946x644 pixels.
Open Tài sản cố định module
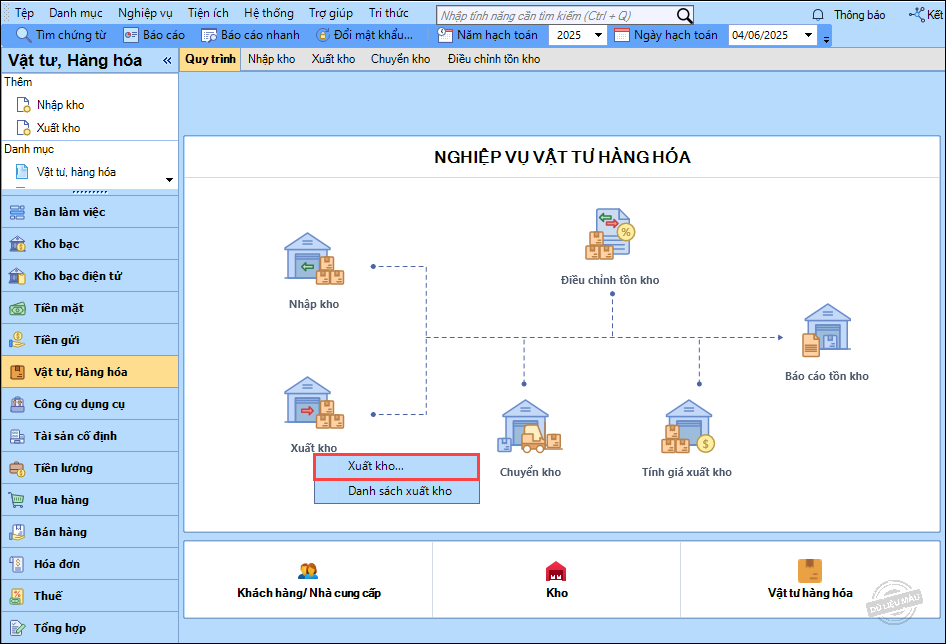[x=90, y=436]
